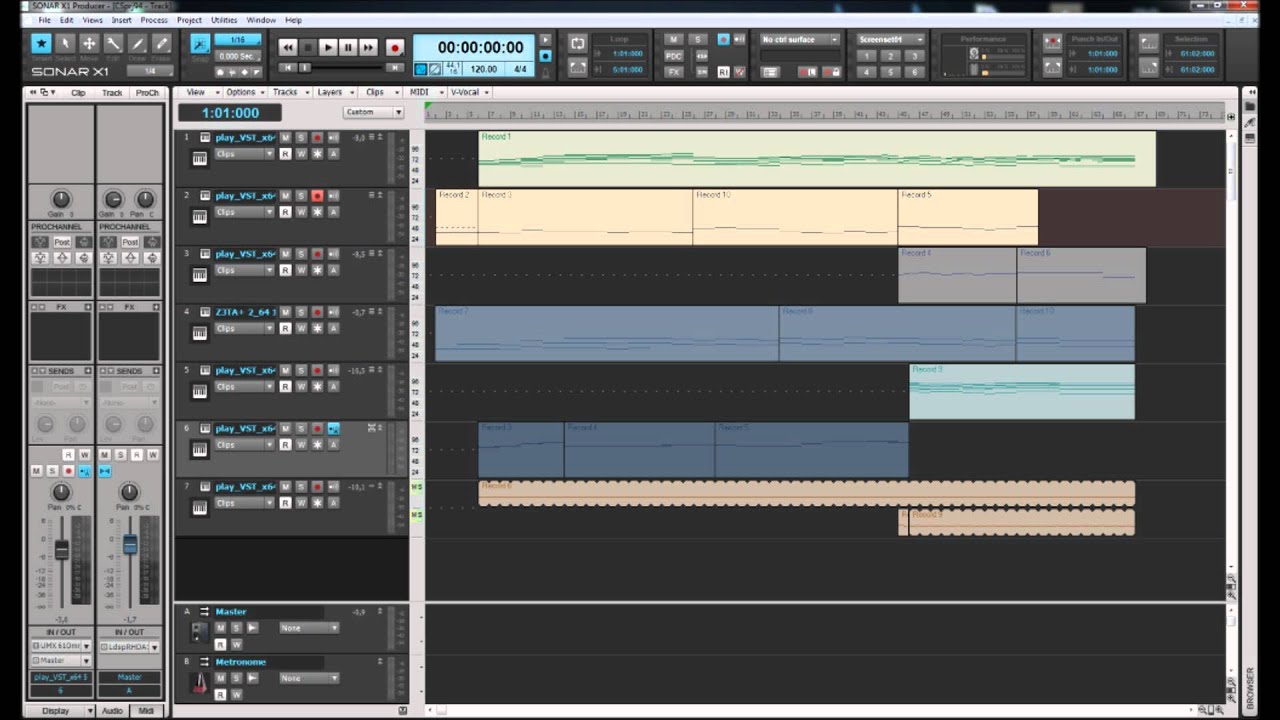Screen dimensions: 1280x720
Task: Freeze track 1 with the snowflake icon
Action: click(x=317, y=154)
